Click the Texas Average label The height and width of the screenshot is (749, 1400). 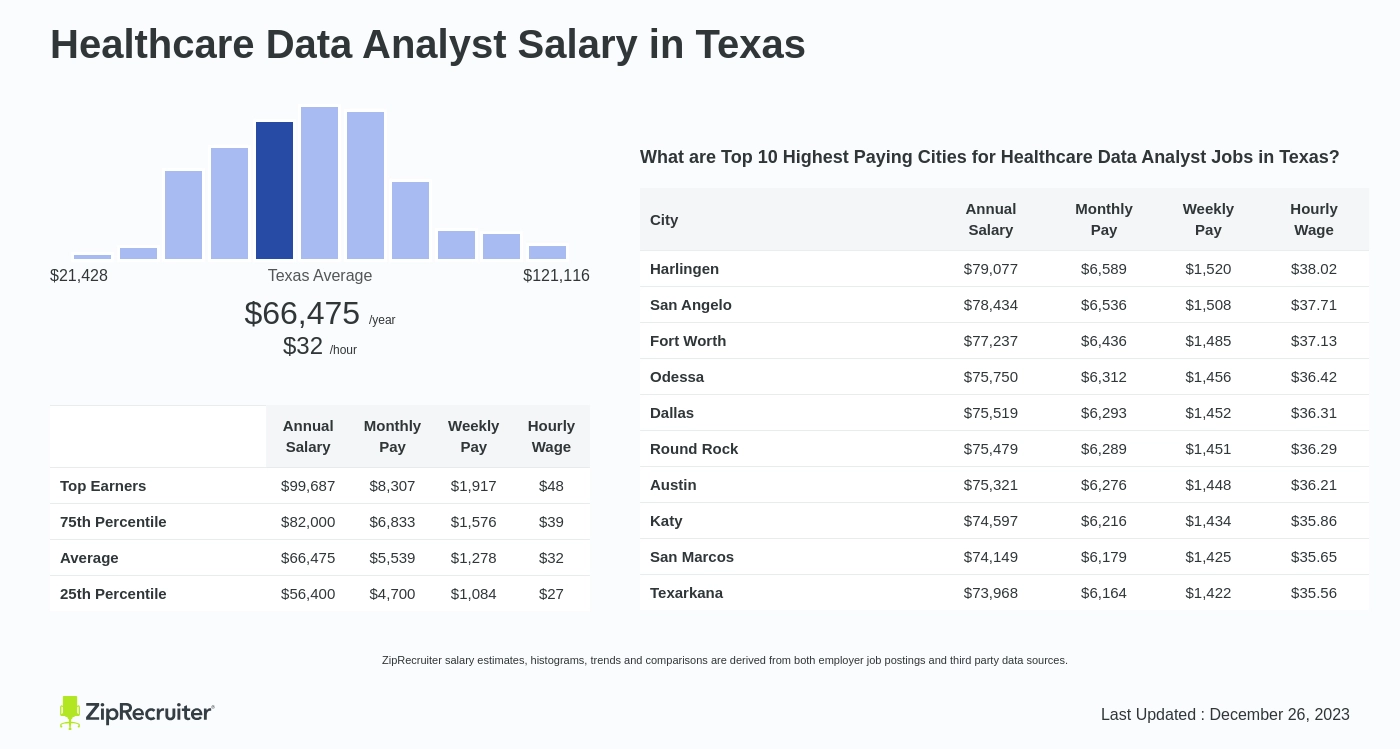[320, 275]
